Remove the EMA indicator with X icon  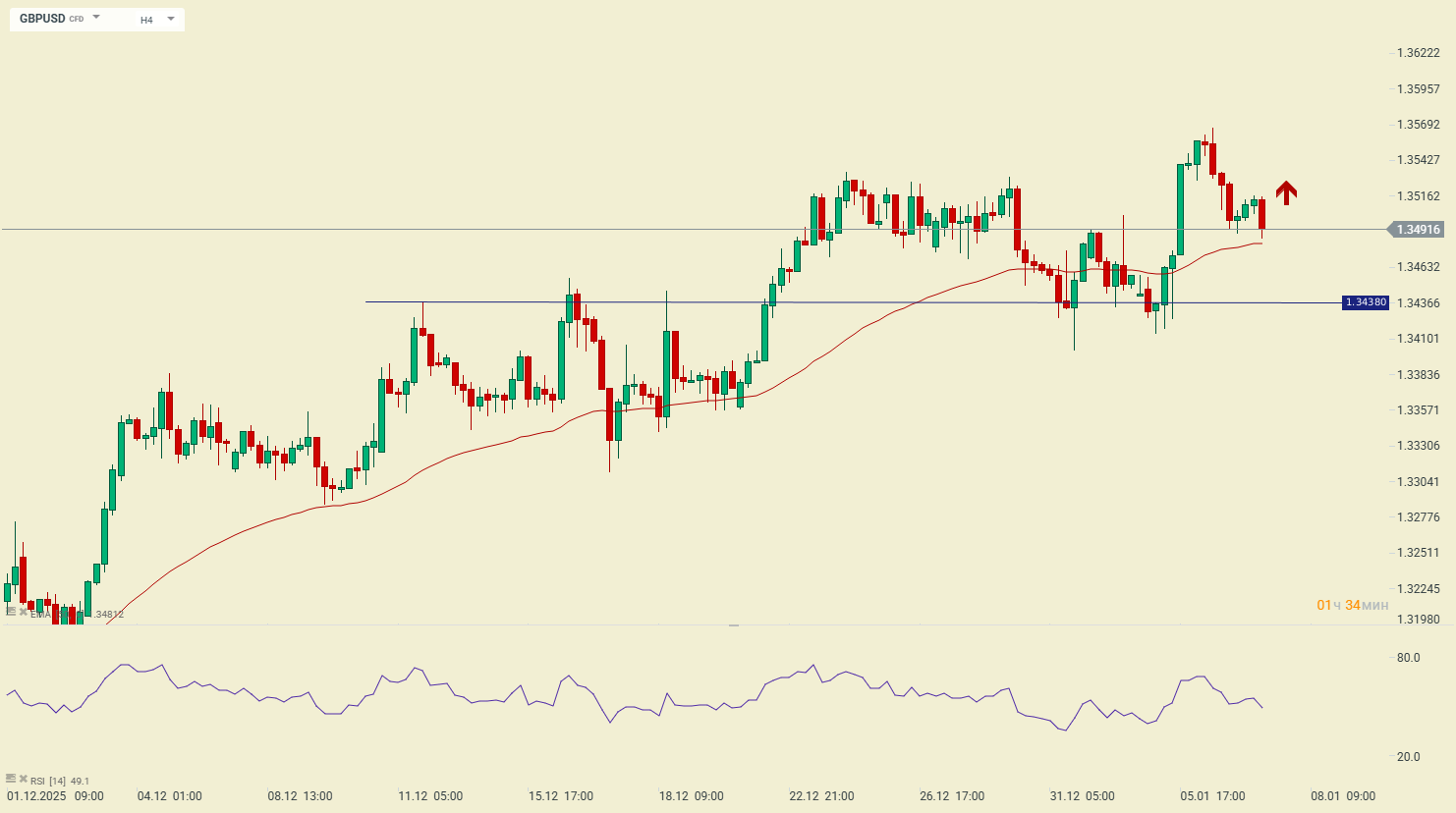coord(24,612)
